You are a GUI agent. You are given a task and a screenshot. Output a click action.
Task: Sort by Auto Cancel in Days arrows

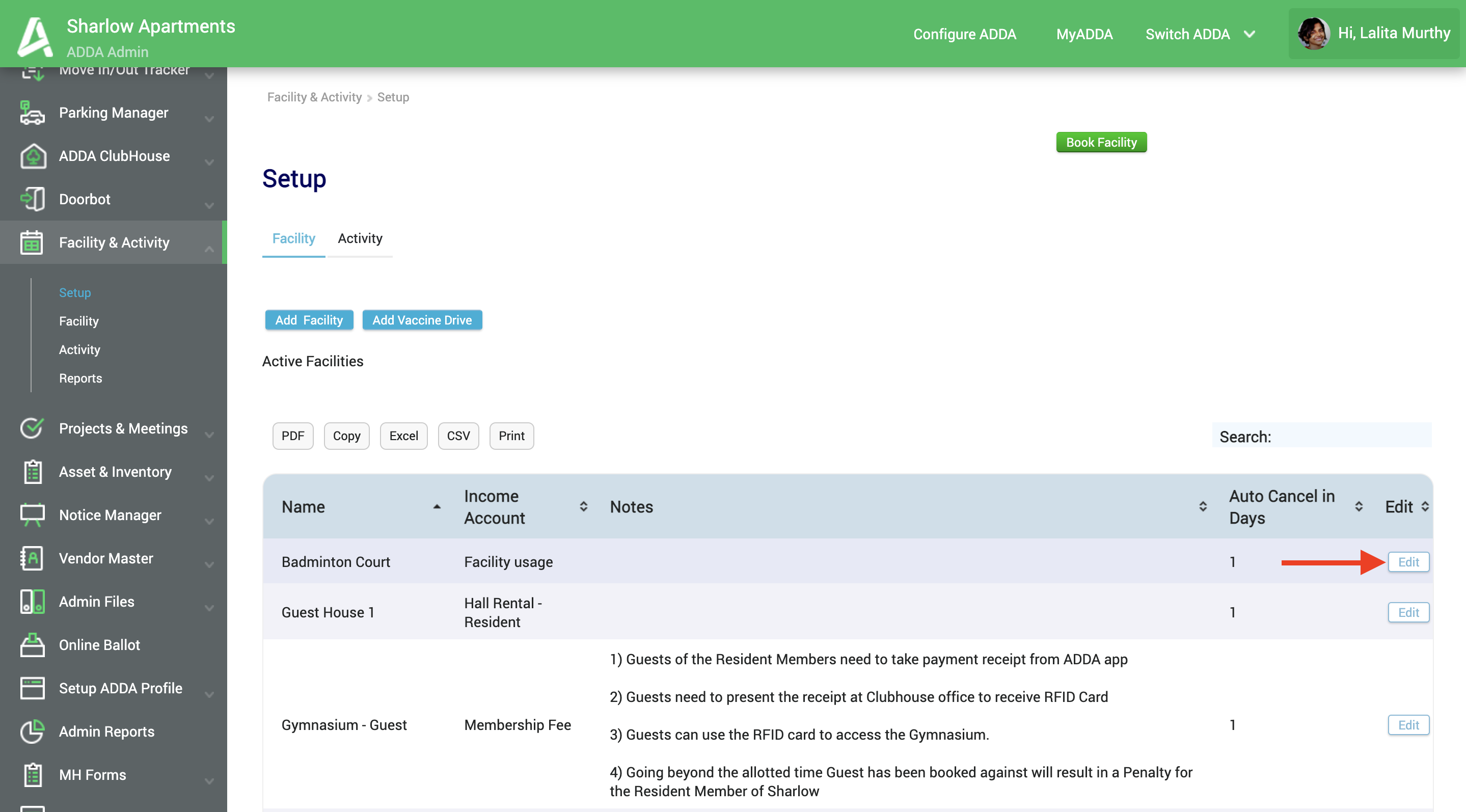[1359, 506]
